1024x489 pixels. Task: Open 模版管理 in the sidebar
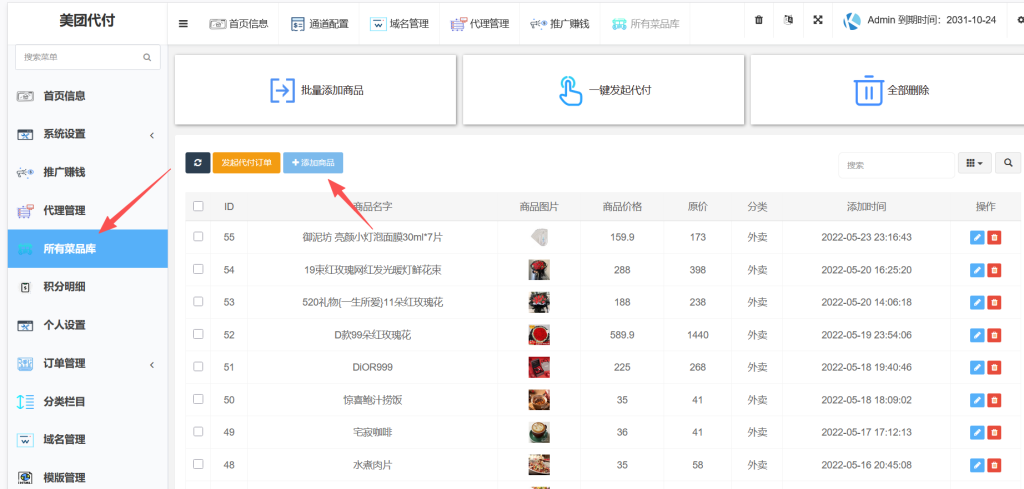88,477
